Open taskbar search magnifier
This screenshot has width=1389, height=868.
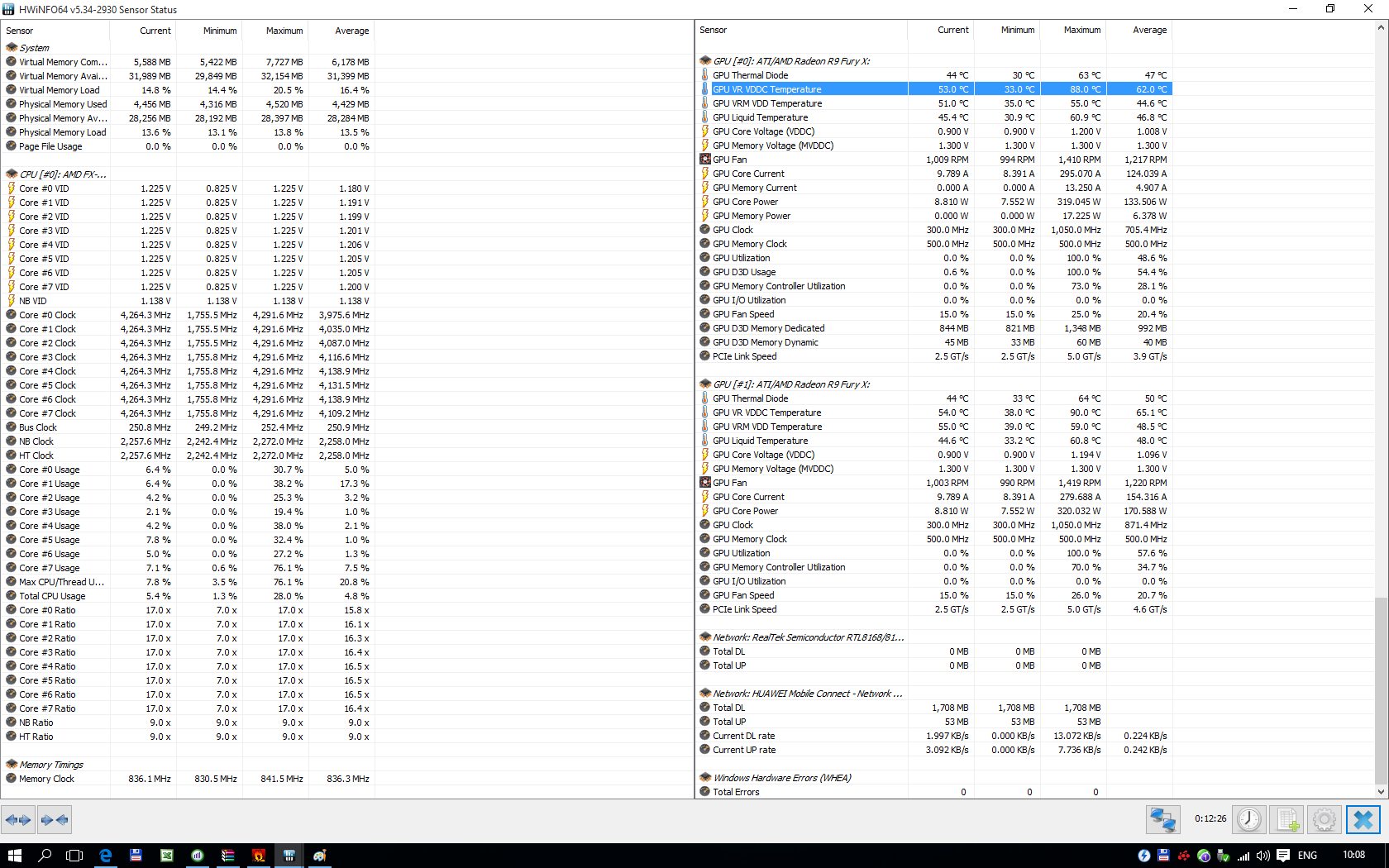click(x=45, y=856)
